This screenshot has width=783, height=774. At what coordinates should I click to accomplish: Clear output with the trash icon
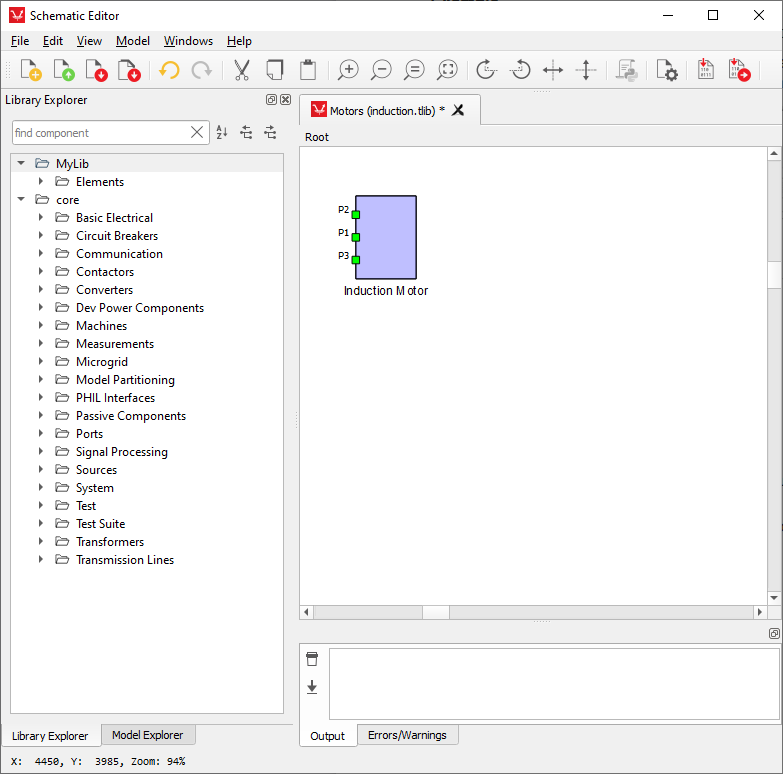click(312, 659)
